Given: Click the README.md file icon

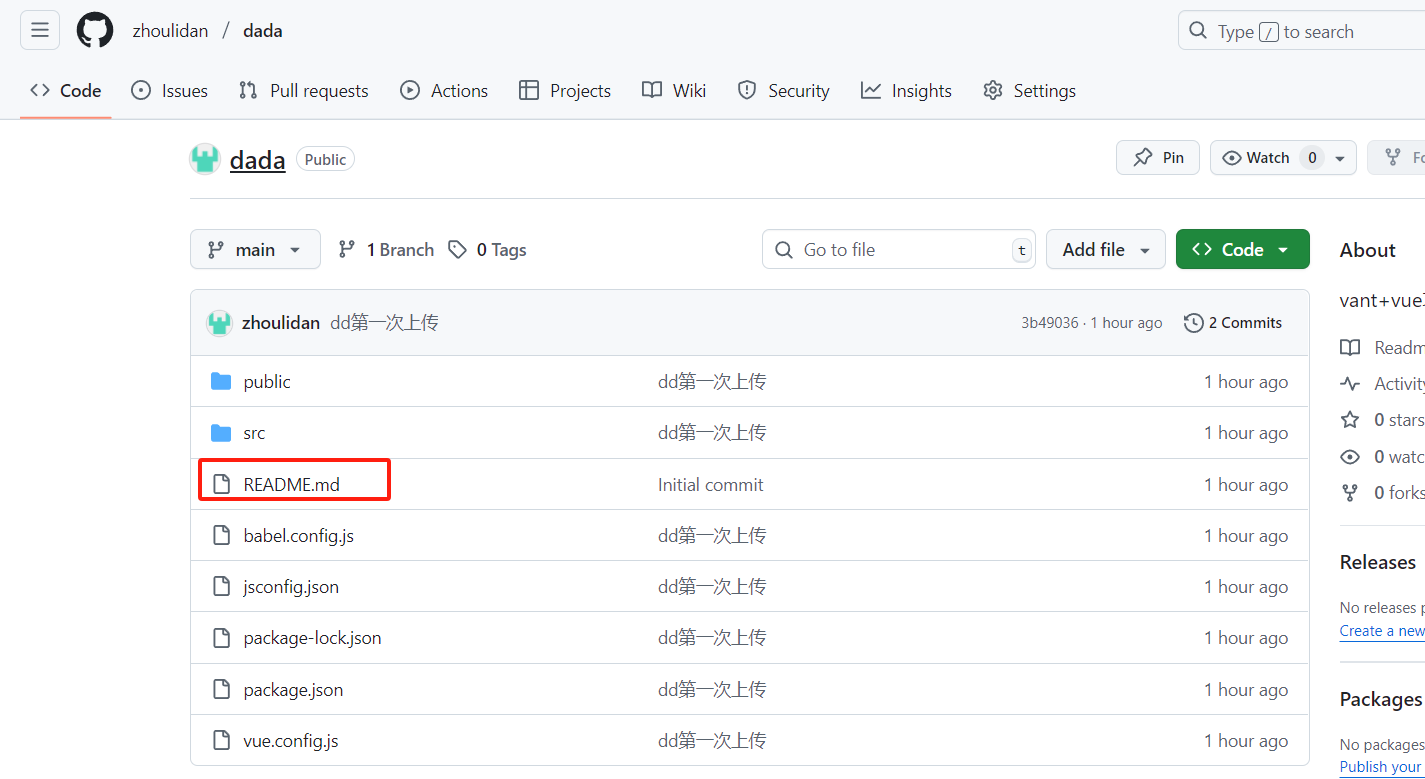Looking at the screenshot, I should coord(221,484).
